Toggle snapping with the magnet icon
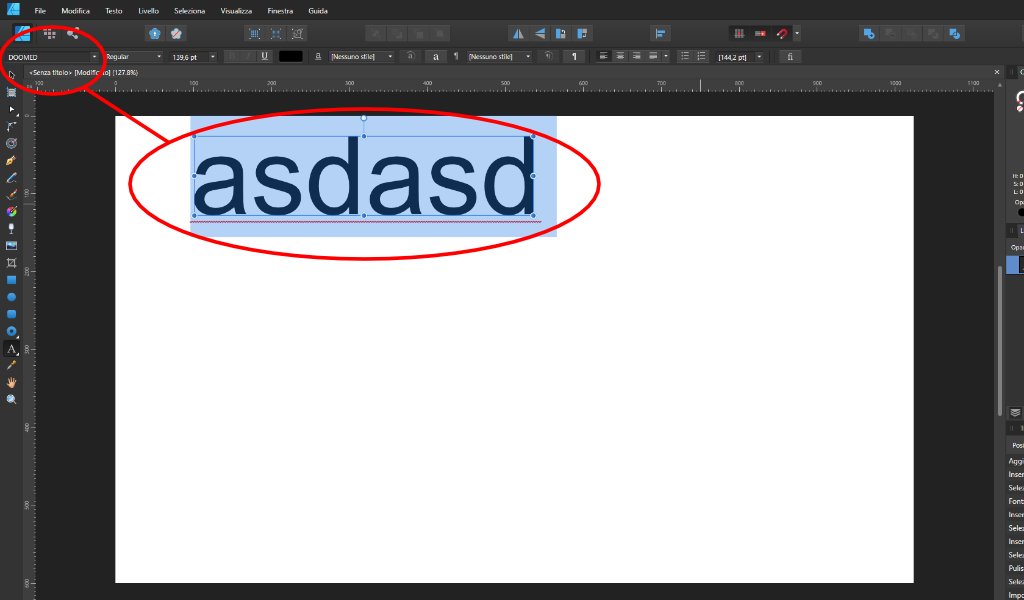 point(782,33)
